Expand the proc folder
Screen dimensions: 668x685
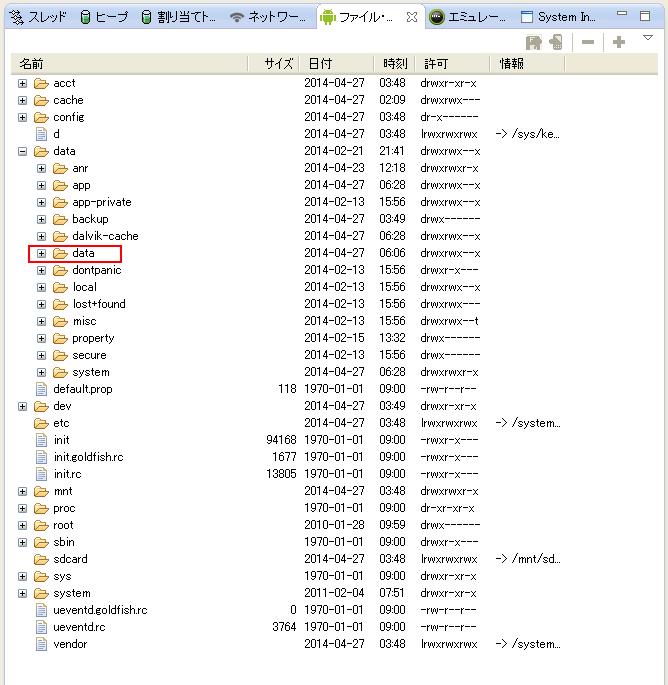click(x=22, y=509)
